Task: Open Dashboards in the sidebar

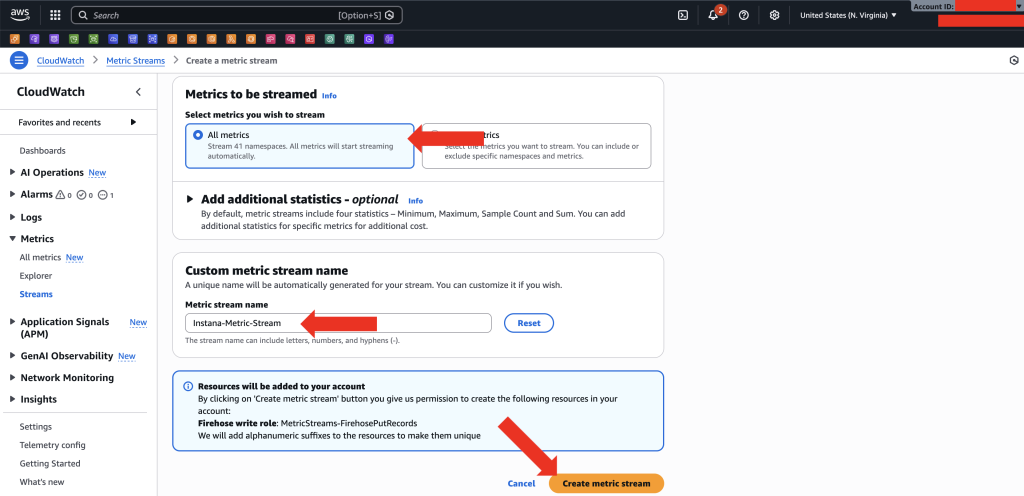Action: pos(42,151)
